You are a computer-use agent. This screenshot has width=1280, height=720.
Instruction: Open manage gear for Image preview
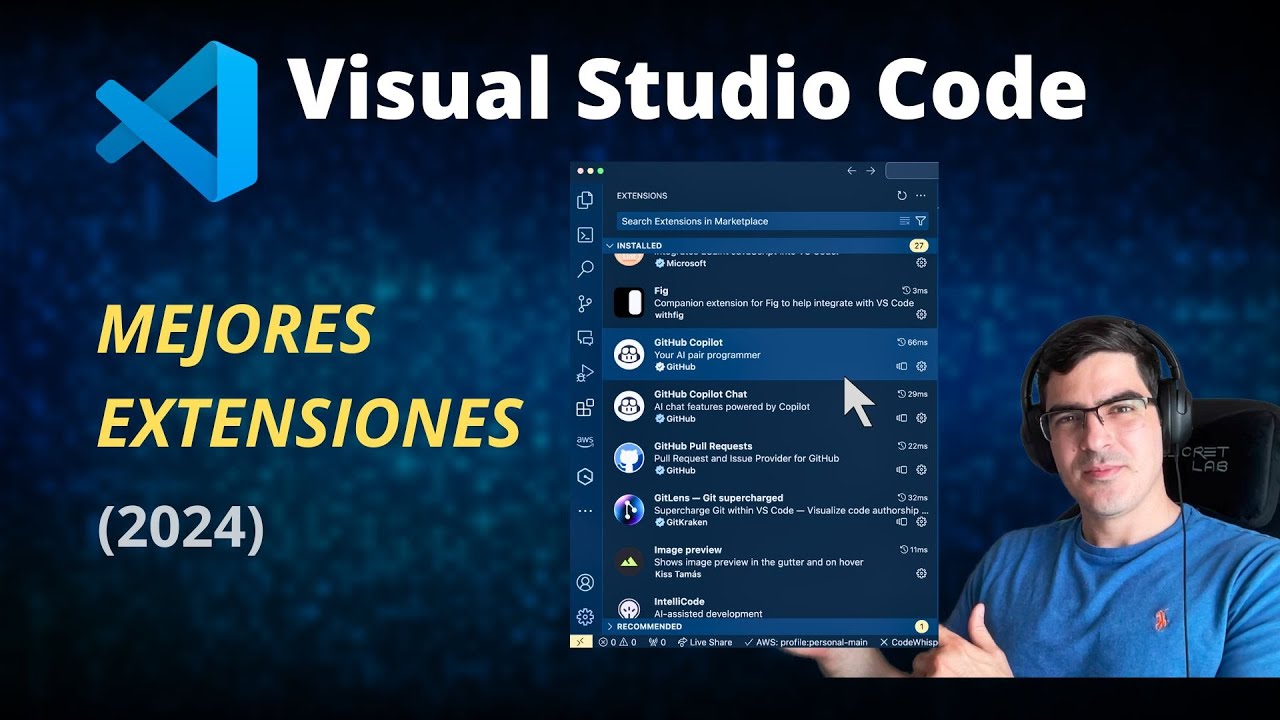click(x=921, y=574)
